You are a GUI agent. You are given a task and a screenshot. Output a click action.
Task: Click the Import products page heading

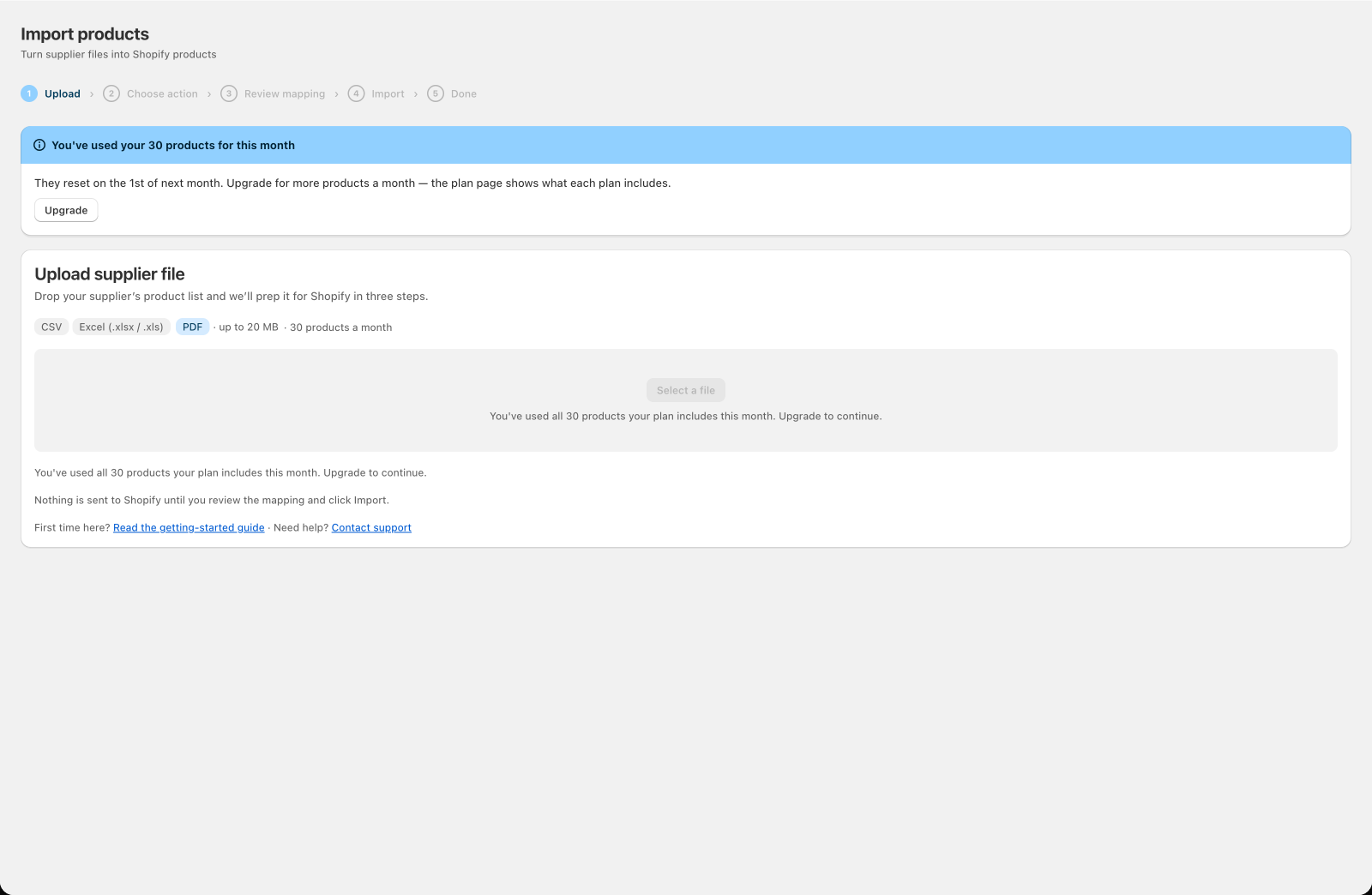pyautogui.click(x=85, y=33)
